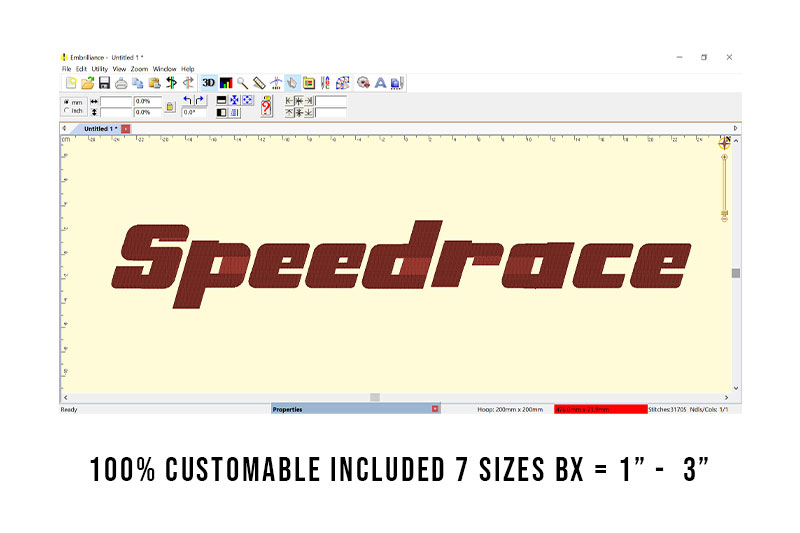Close the Untitled 1 tab
Image resolution: width=800 pixels, height=533 pixels.
pyautogui.click(x=126, y=129)
